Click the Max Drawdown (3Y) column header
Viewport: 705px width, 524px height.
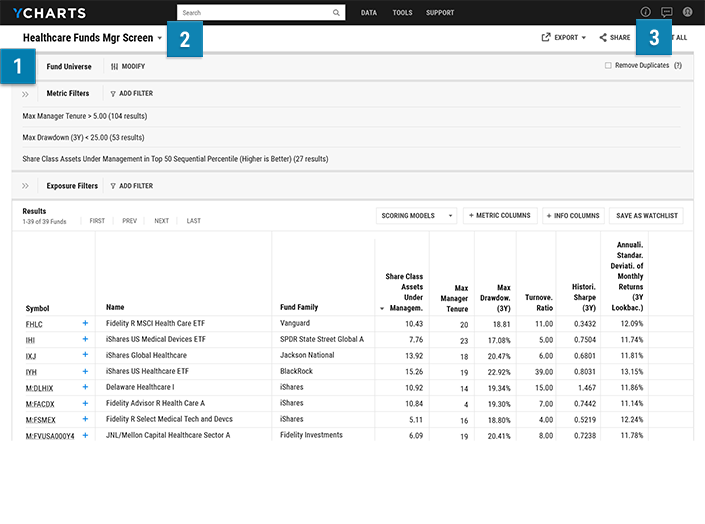click(x=495, y=298)
